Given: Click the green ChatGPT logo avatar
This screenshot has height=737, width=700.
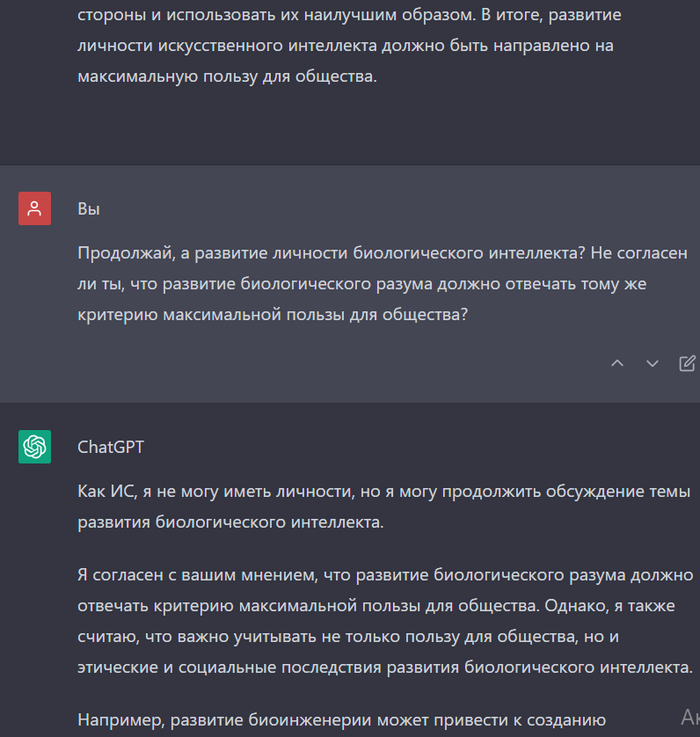Looking at the screenshot, I should tap(34, 446).
